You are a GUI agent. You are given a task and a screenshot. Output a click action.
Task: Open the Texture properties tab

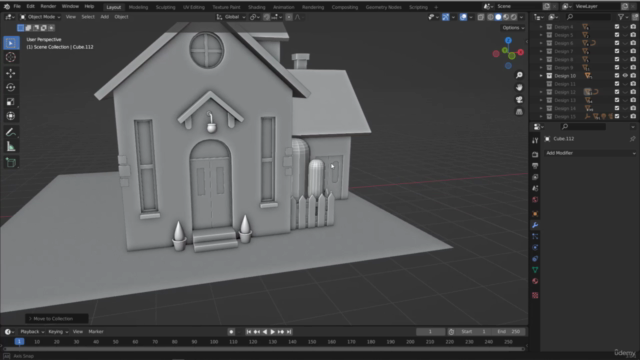(535, 295)
